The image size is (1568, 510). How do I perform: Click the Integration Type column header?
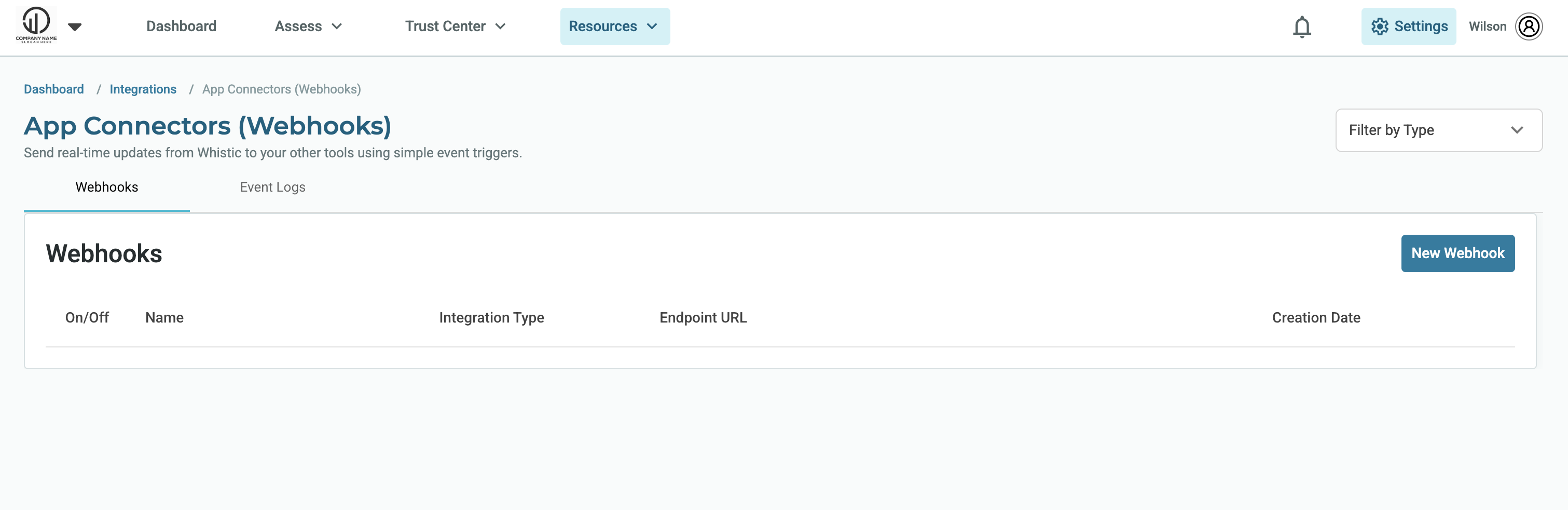[x=491, y=317]
